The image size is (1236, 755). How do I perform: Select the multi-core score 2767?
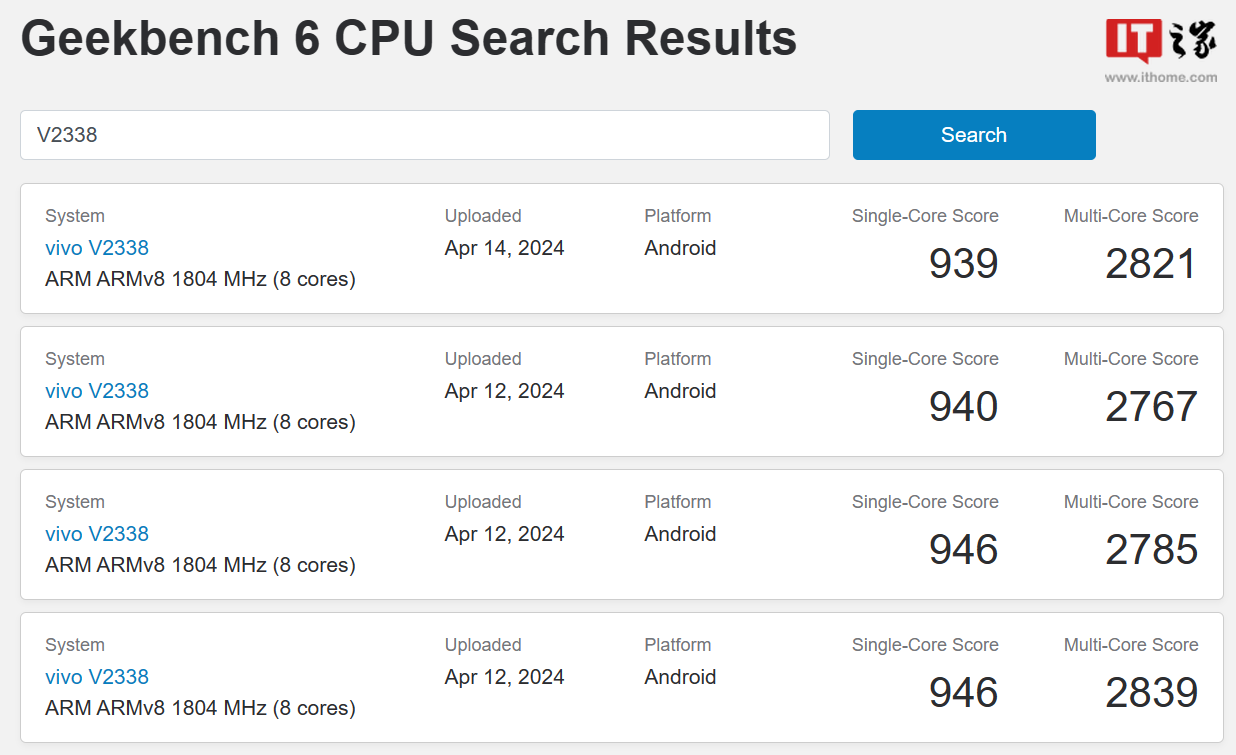(x=1151, y=407)
